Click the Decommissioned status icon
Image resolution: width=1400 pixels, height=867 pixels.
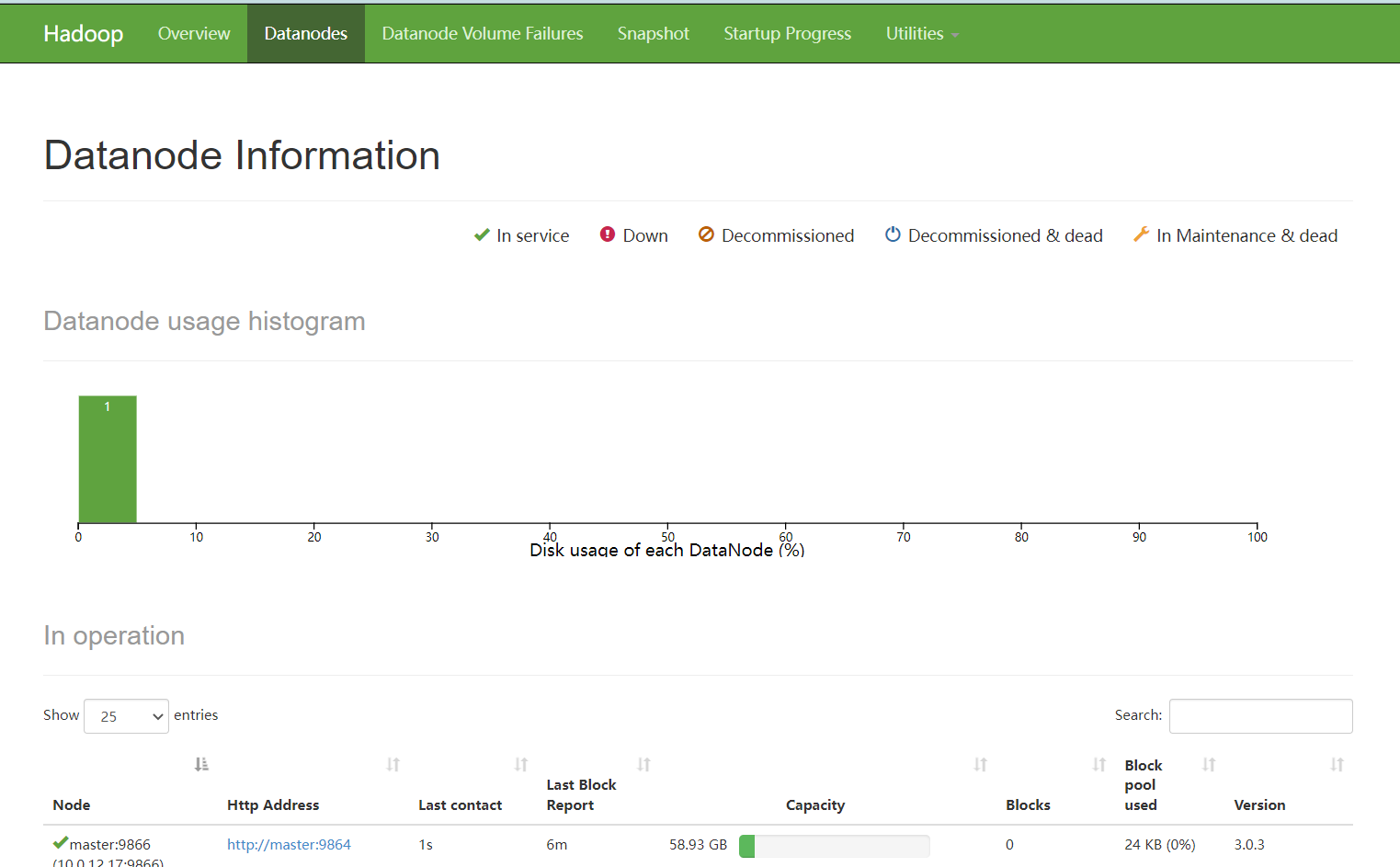point(706,234)
